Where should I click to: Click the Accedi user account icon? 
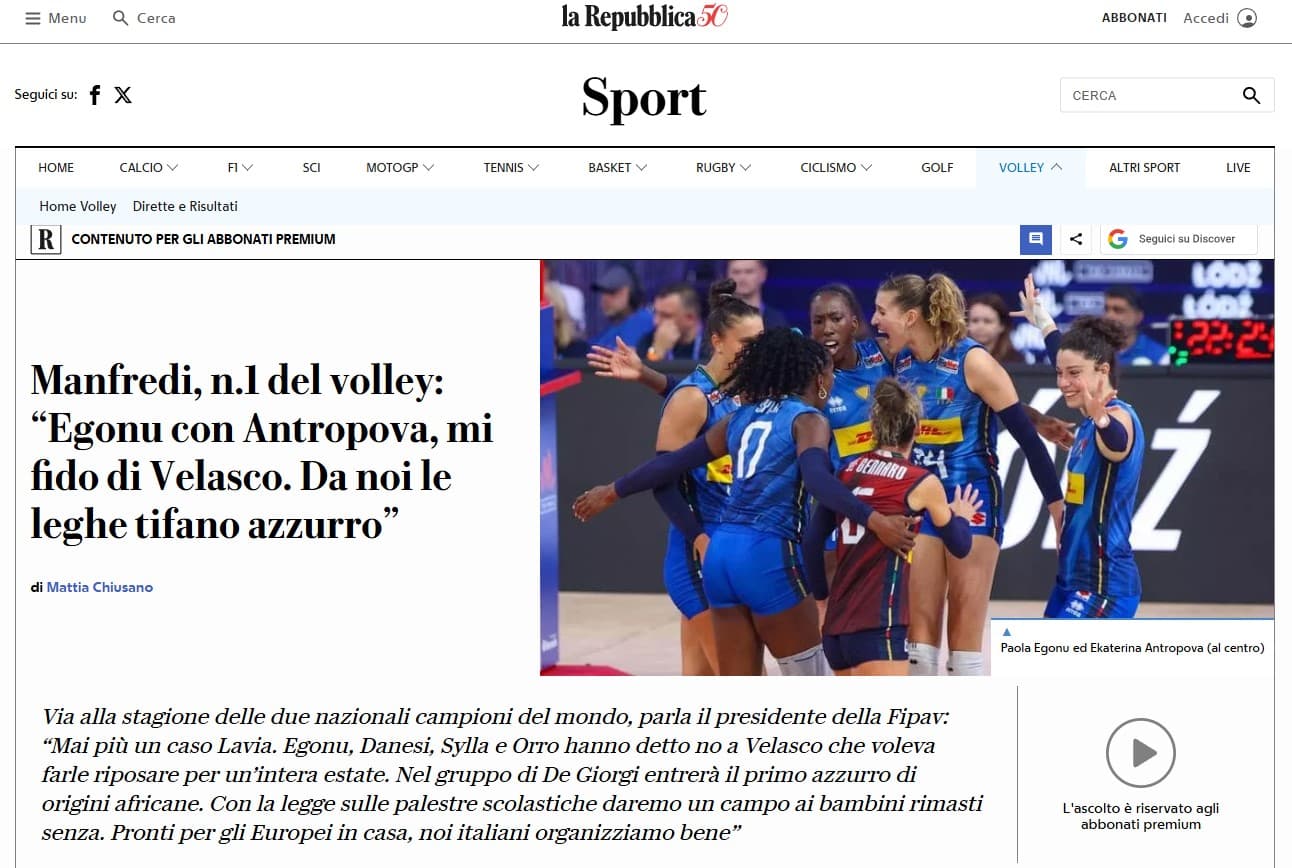(1246, 18)
